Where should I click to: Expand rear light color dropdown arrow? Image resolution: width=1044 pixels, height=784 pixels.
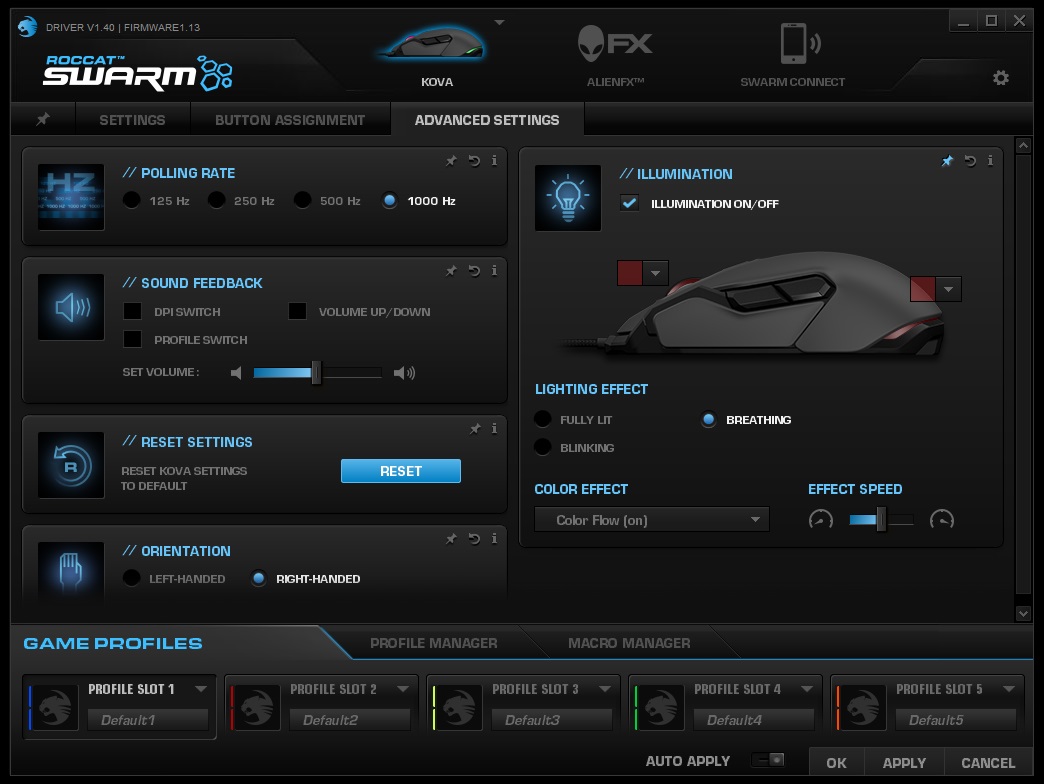[x=949, y=289]
